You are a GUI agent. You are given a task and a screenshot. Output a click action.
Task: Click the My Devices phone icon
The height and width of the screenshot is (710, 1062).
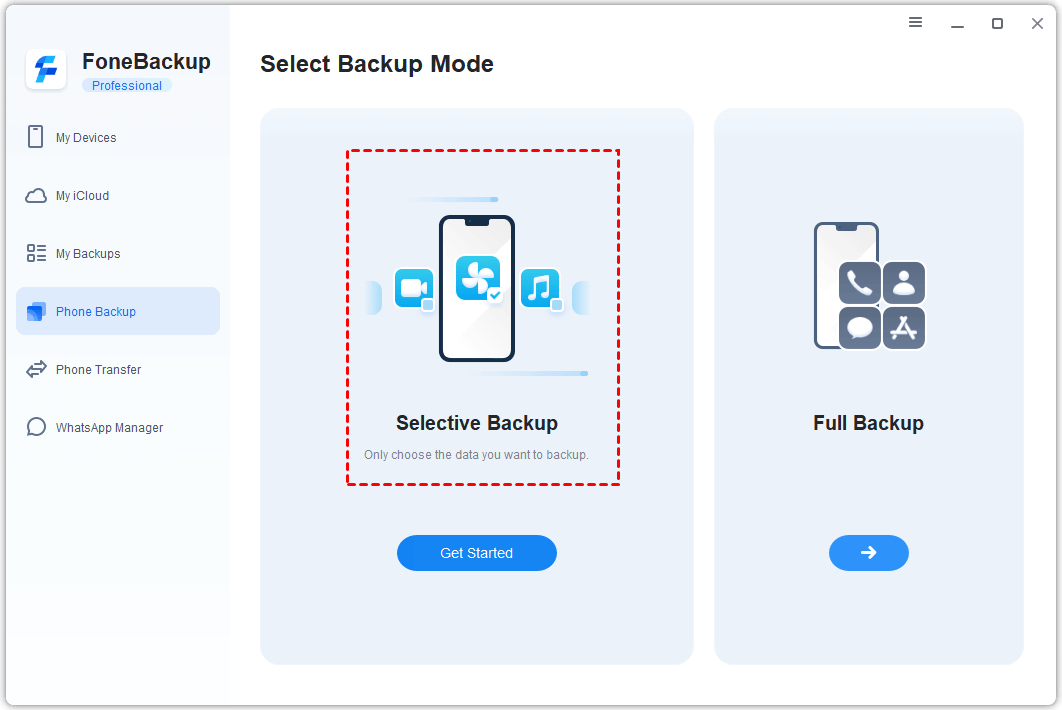(x=36, y=137)
